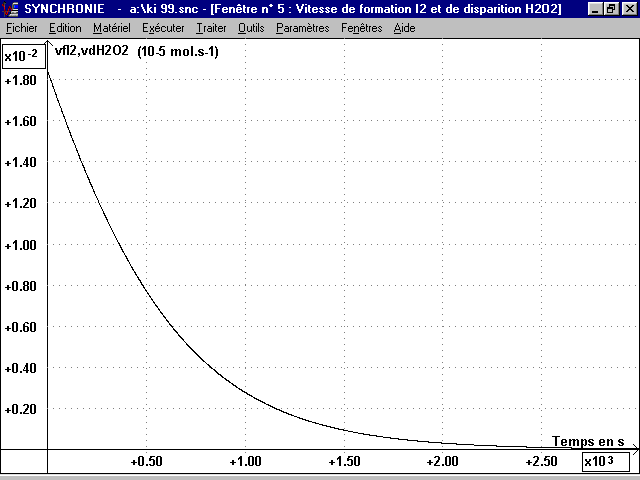Viewport: 640px width, 480px height.
Task: Click the x10 3 time scale box
Action: tap(606, 462)
